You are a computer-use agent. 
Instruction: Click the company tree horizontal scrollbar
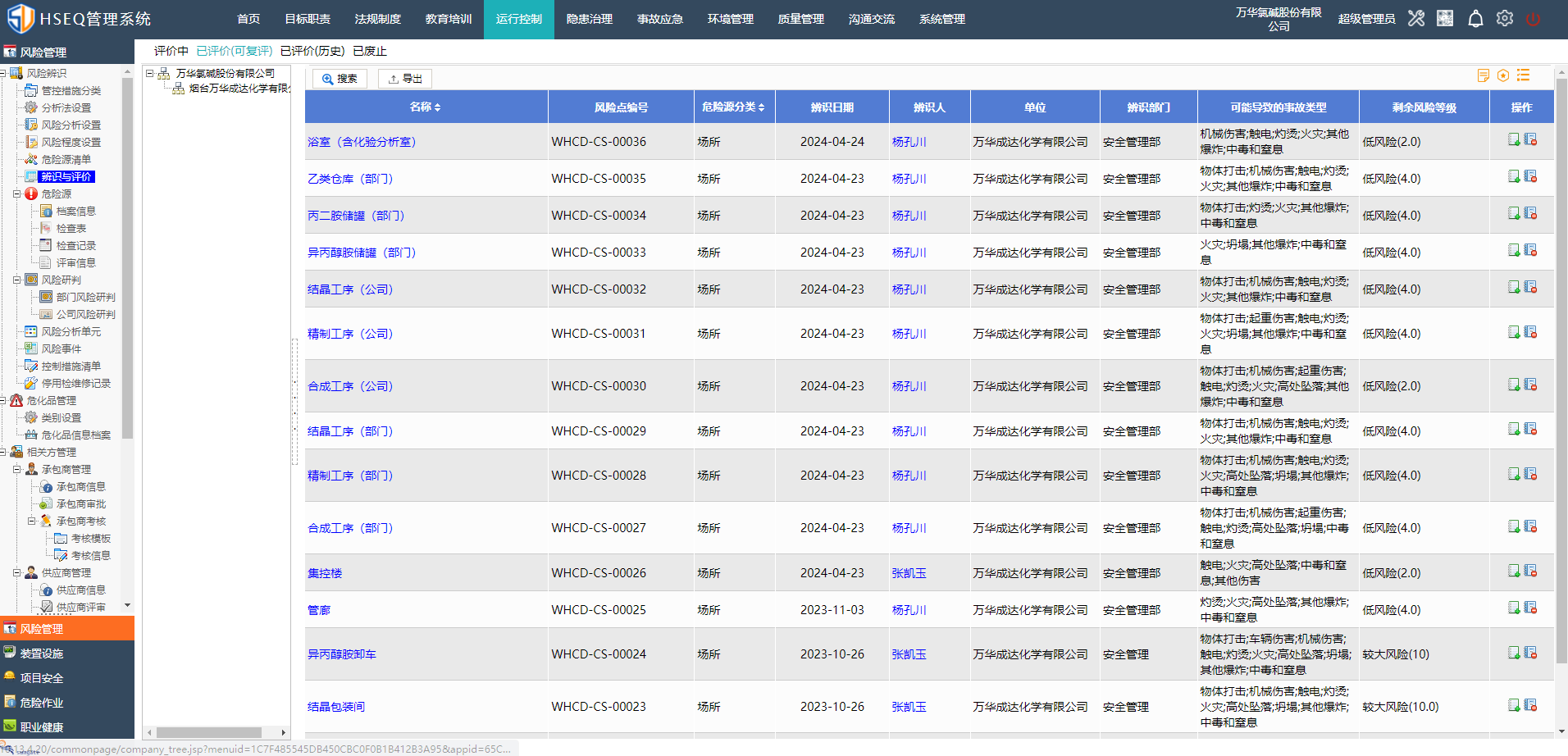coord(209,733)
